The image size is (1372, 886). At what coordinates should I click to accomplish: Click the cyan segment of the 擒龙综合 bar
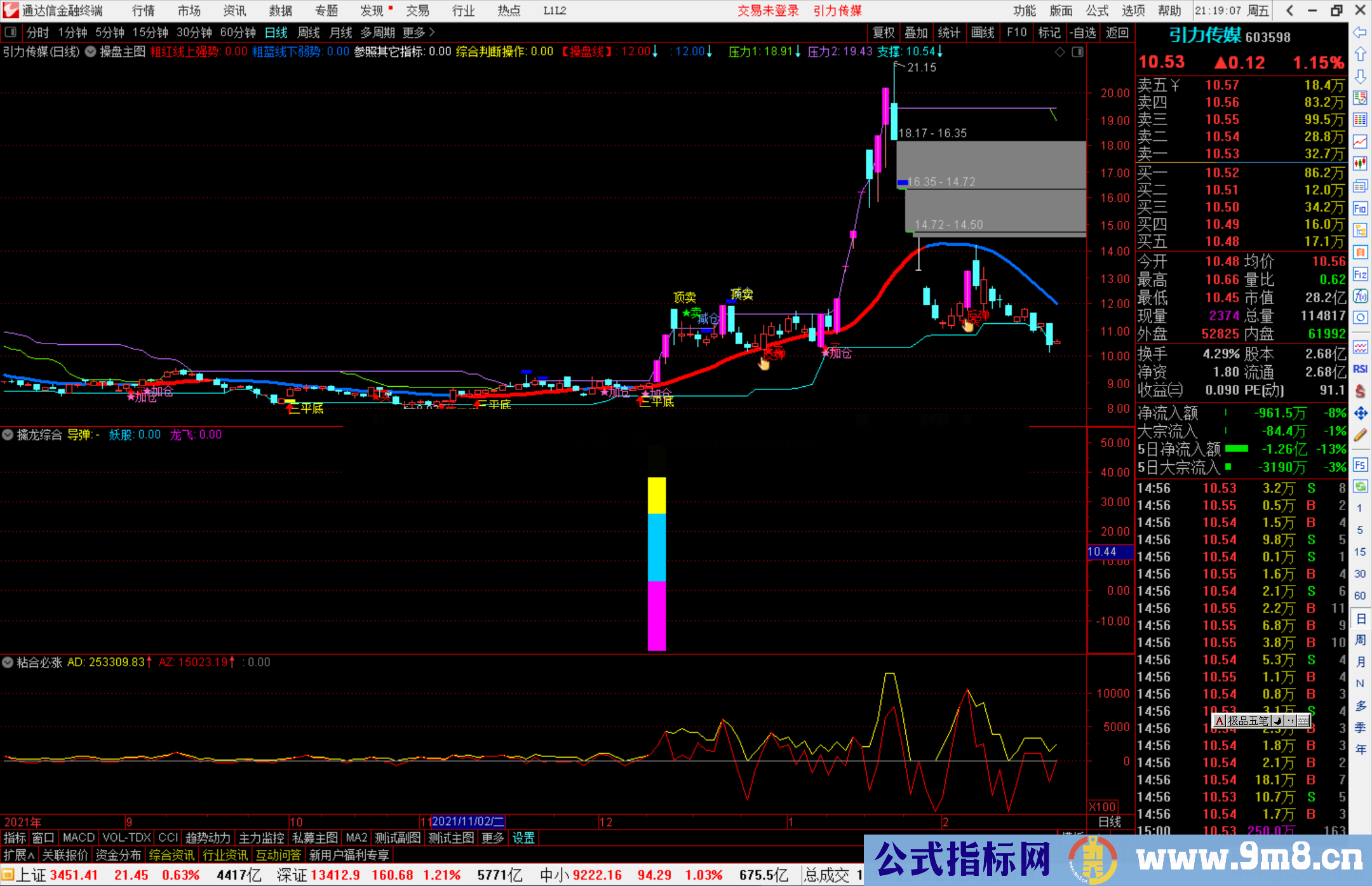[657, 547]
